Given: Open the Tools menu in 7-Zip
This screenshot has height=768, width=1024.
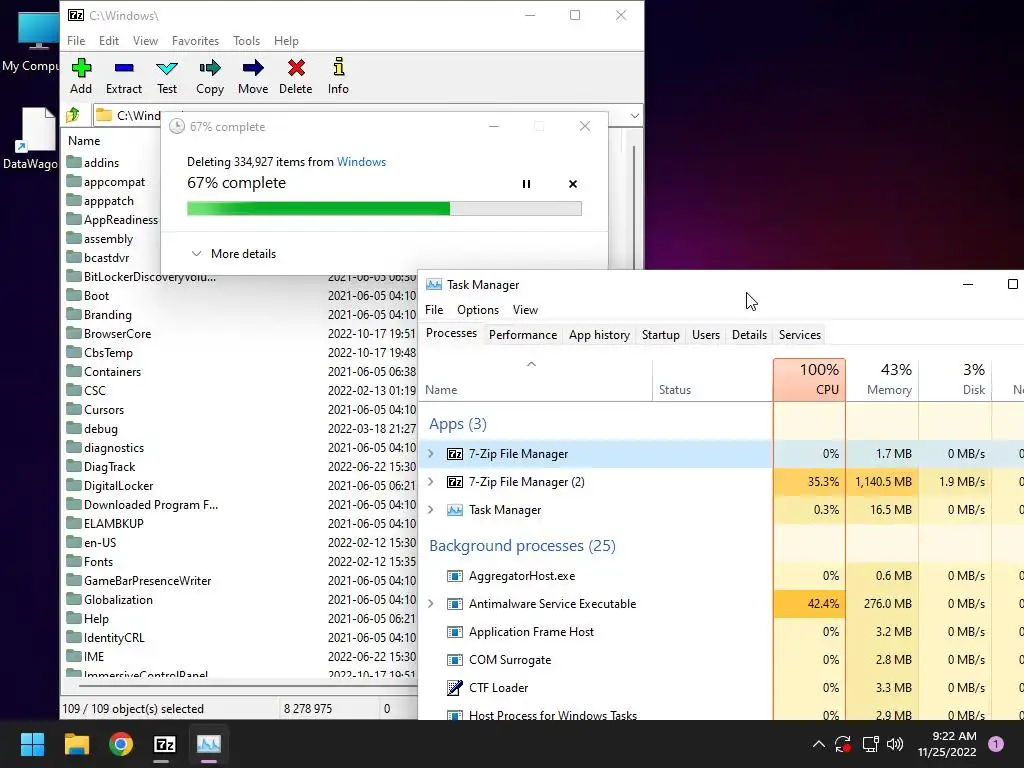Looking at the screenshot, I should point(246,40).
